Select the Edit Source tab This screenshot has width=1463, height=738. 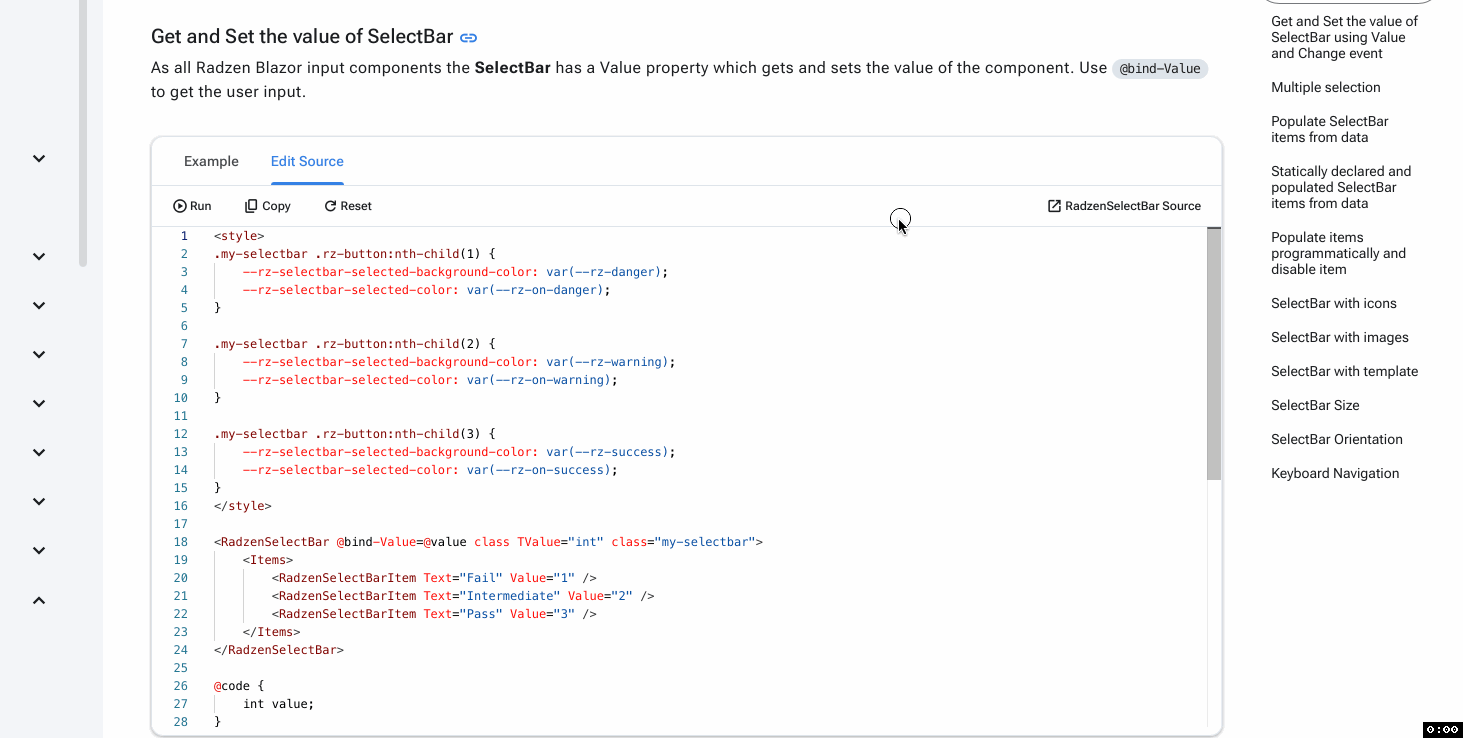click(x=307, y=161)
